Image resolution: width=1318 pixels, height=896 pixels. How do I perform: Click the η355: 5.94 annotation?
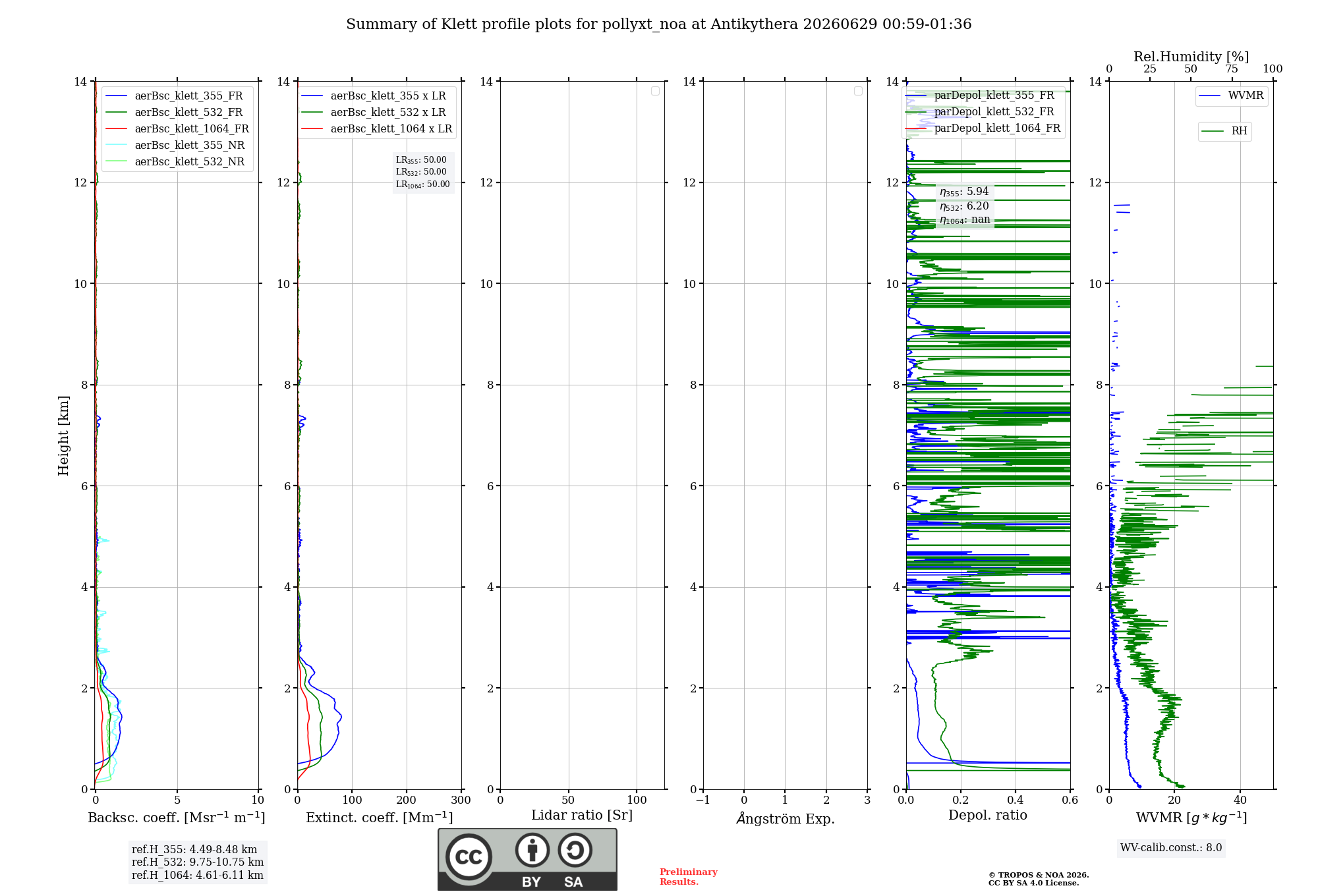(x=964, y=192)
